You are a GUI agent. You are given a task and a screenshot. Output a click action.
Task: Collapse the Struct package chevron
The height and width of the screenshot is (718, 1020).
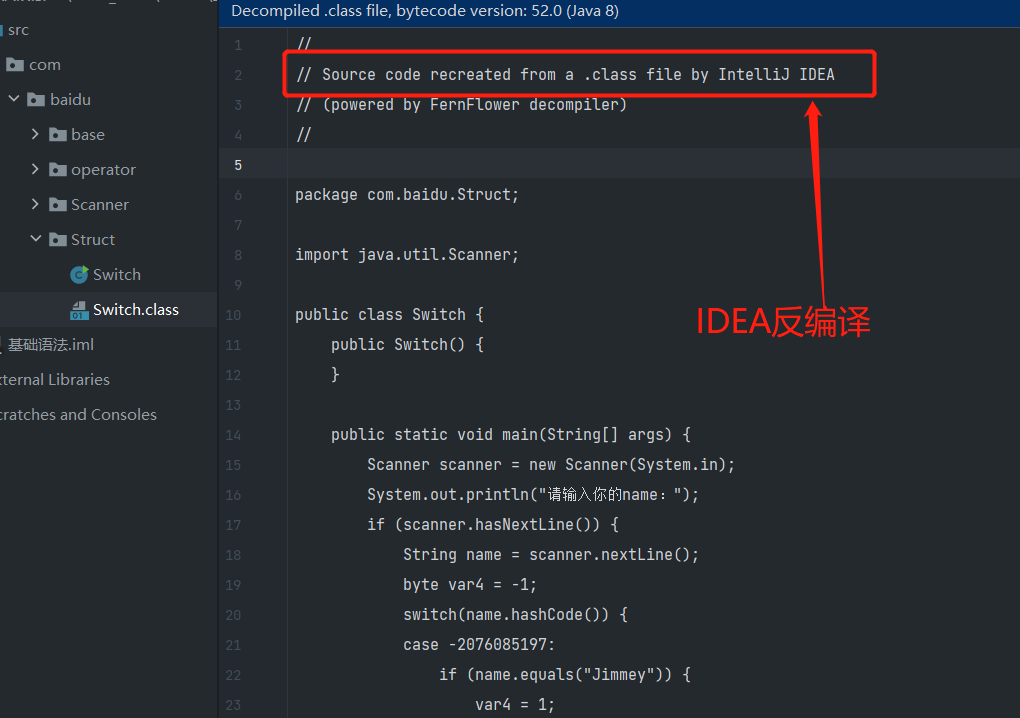[36, 239]
